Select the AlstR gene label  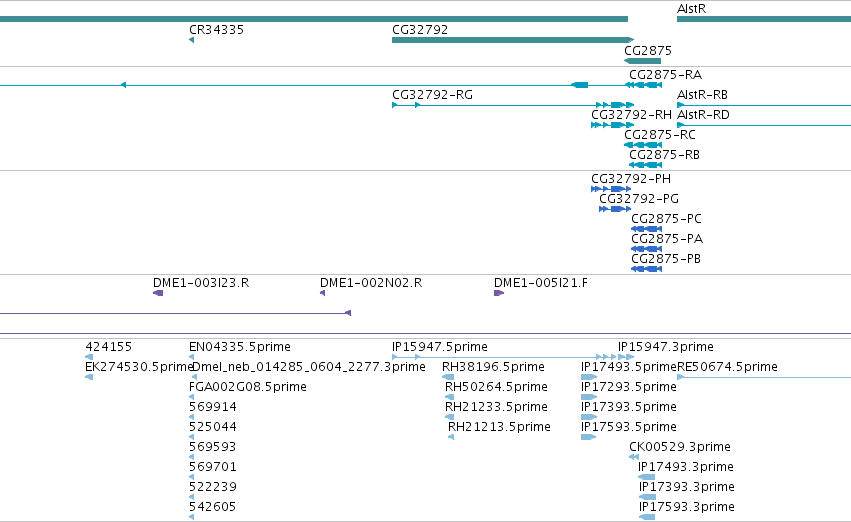[691, 9]
